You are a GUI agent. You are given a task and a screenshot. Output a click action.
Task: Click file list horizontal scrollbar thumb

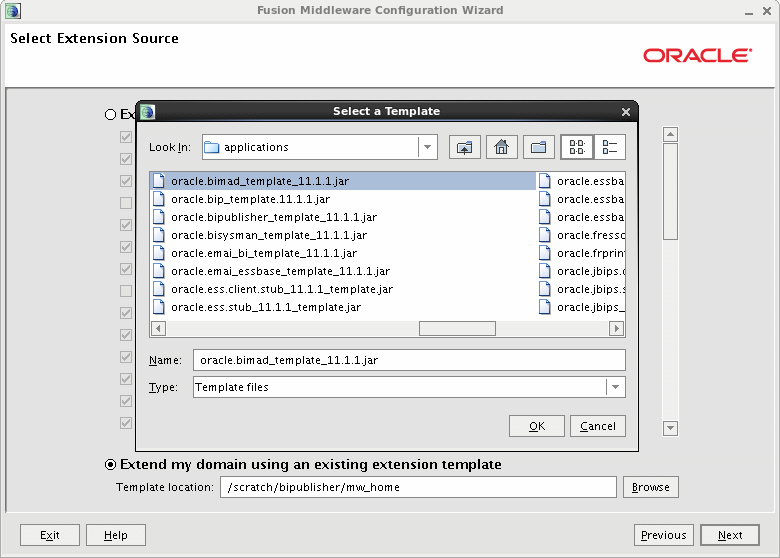(457, 328)
